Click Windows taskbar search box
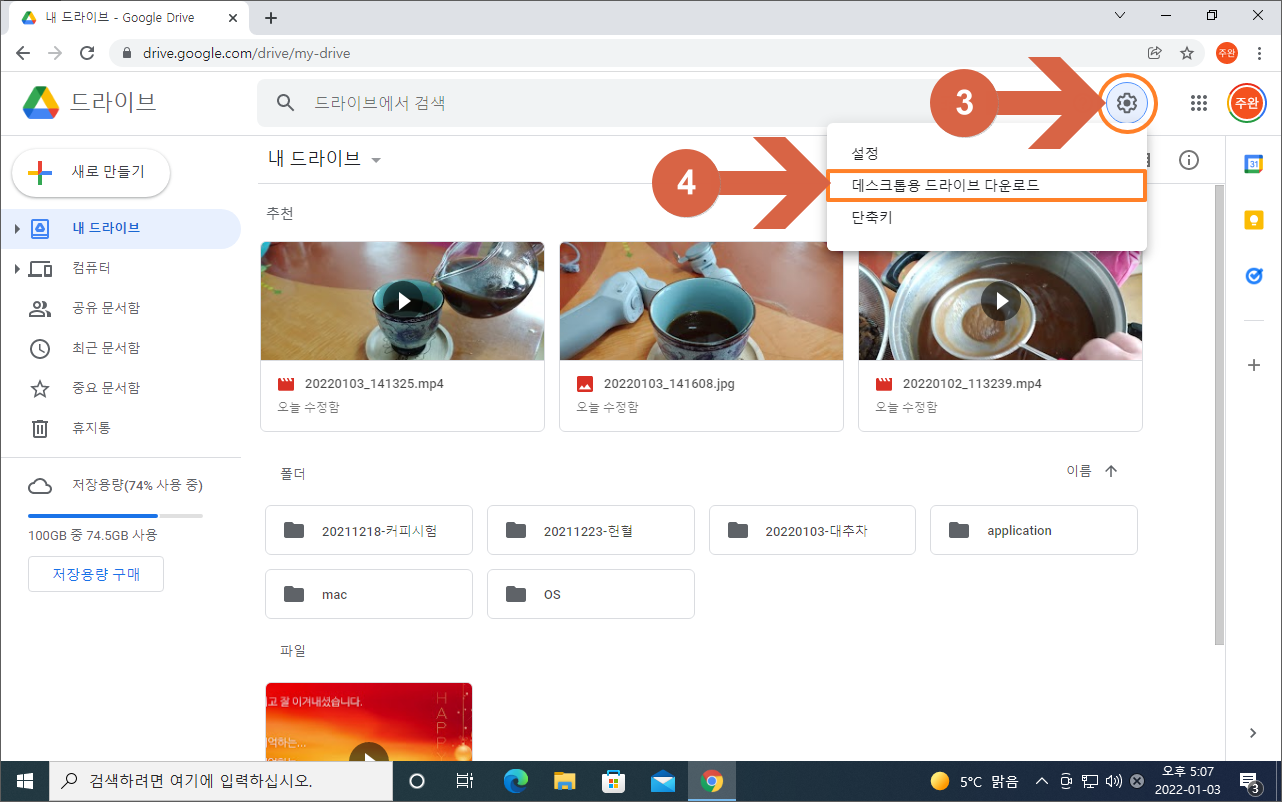Image resolution: width=1282 pixels, height=802 pixels. pyautogui.click(x=220, y=781)
